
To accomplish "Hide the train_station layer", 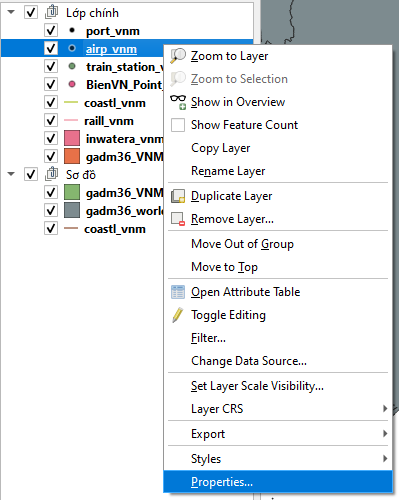I will [x=51, y=66].
